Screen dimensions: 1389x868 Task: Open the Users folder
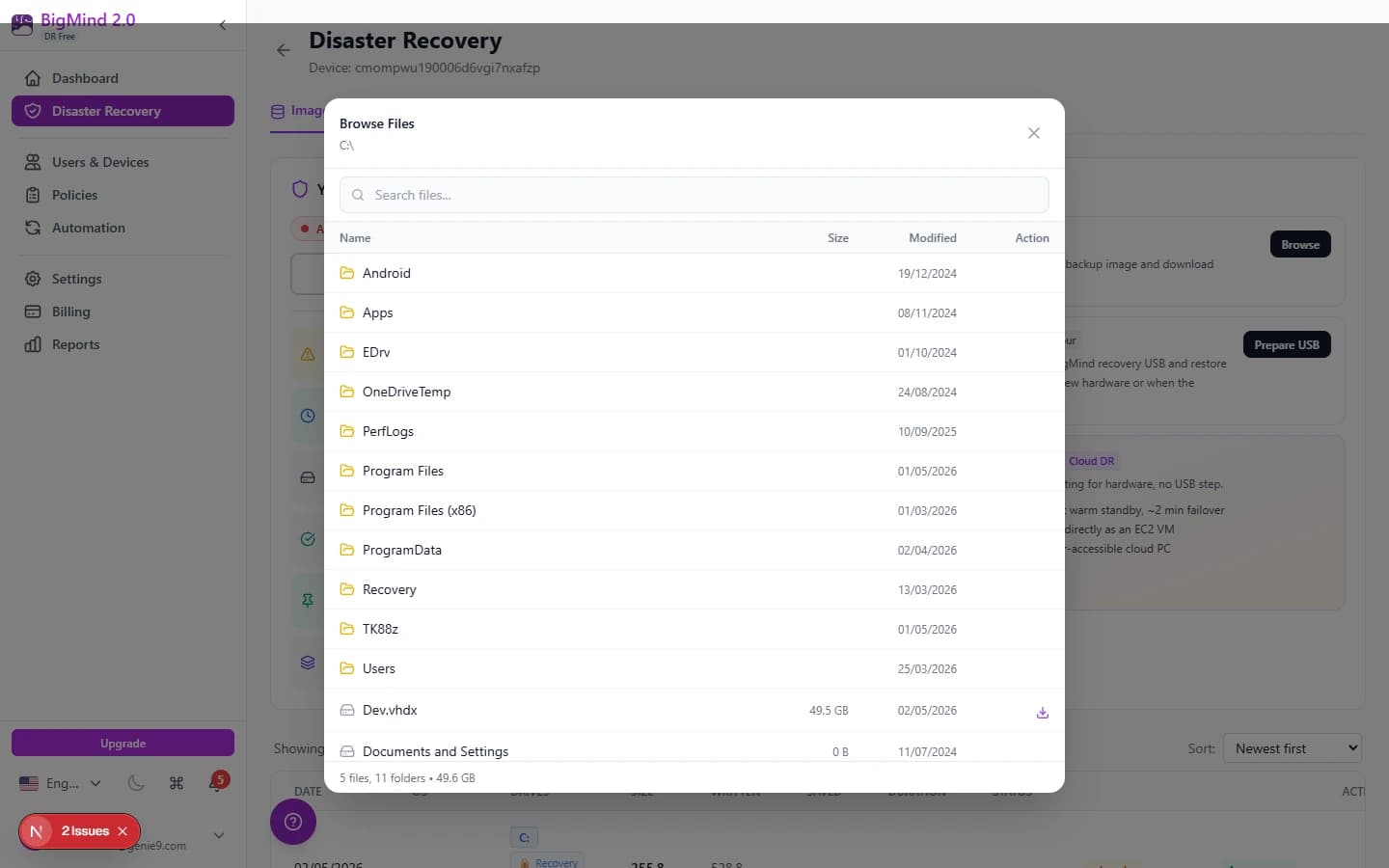pyautogui.click(x=694, y=668)
